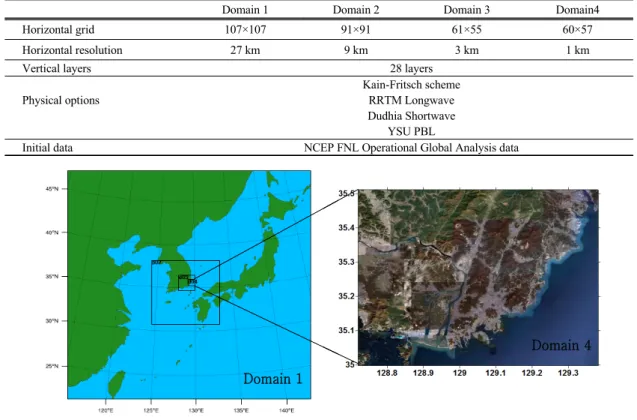Click the RRTM Longwave text
This screenshot has width=637, height=420.
412,100
